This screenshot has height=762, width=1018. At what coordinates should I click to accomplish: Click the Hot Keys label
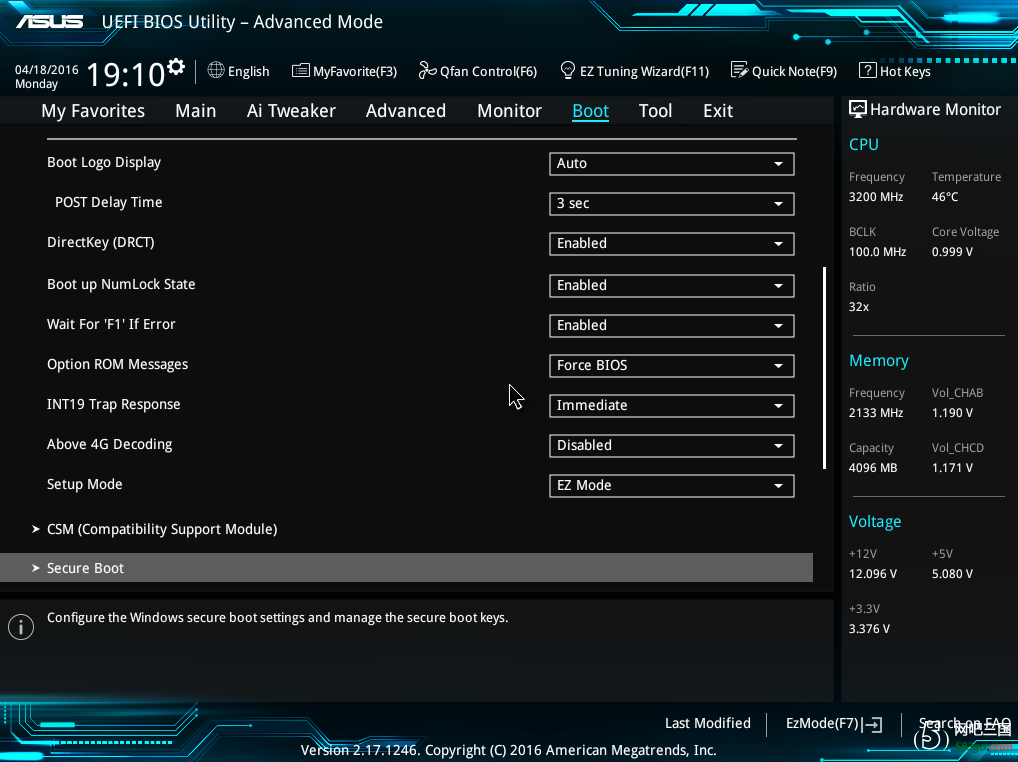(905, 71)
